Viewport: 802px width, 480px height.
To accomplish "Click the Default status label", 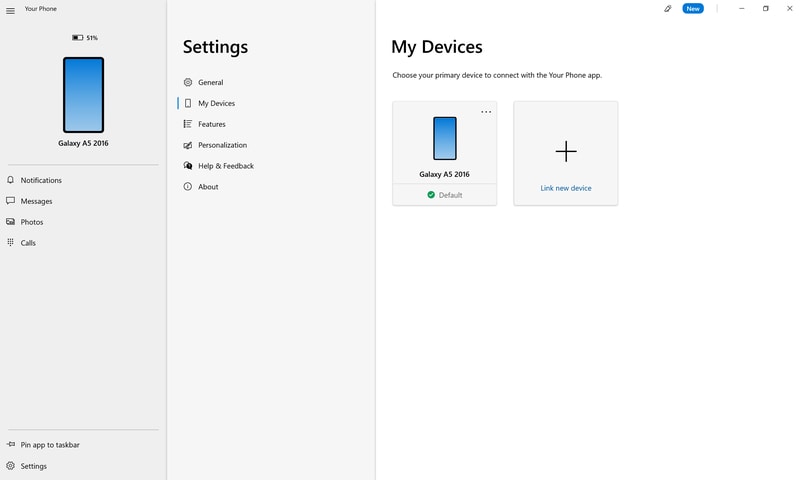I will coord(451,195).
